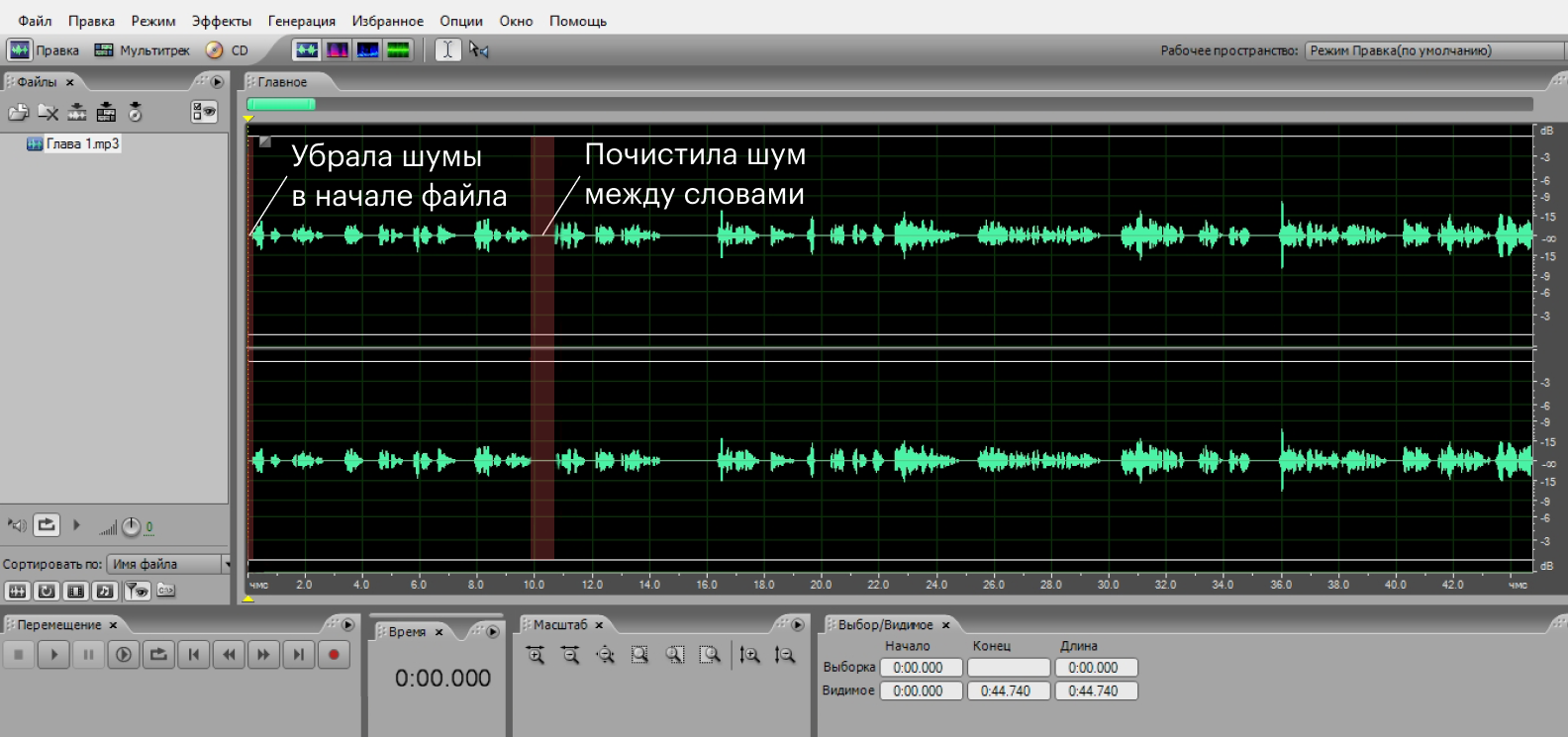Toggle show audio files filter

(x=18, y=591)
